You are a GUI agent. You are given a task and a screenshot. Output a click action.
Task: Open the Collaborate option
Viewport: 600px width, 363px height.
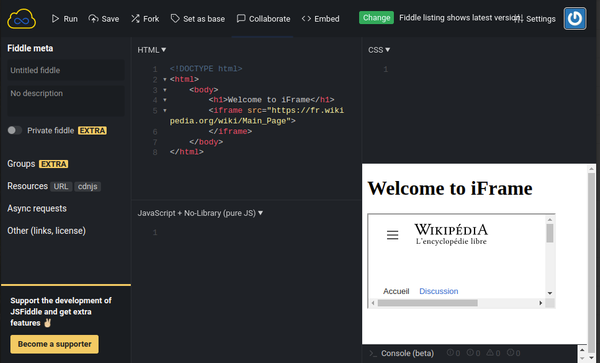click(x=263, y=19)
